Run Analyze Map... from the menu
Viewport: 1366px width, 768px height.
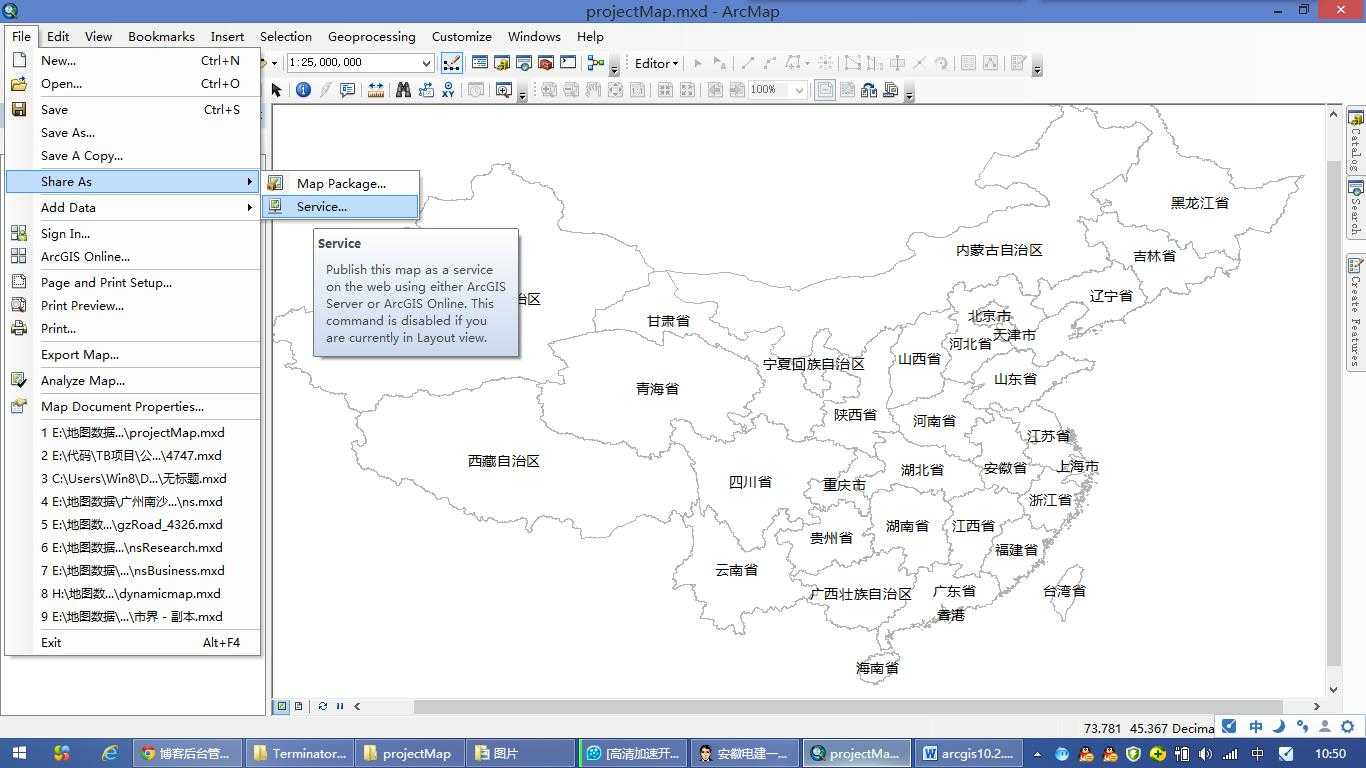[x=133, y=380]
